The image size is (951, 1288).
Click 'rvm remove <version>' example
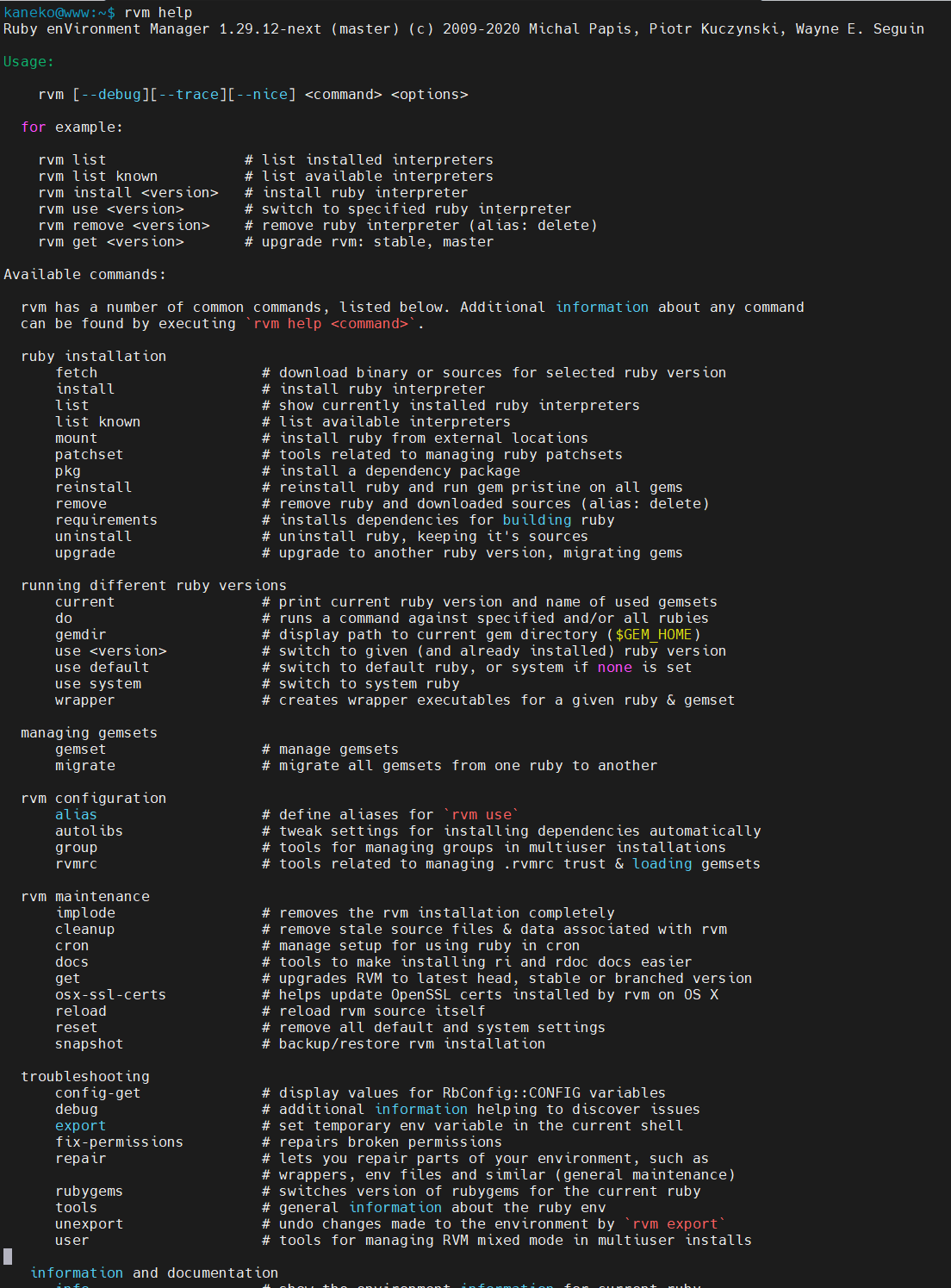[124, 226]
